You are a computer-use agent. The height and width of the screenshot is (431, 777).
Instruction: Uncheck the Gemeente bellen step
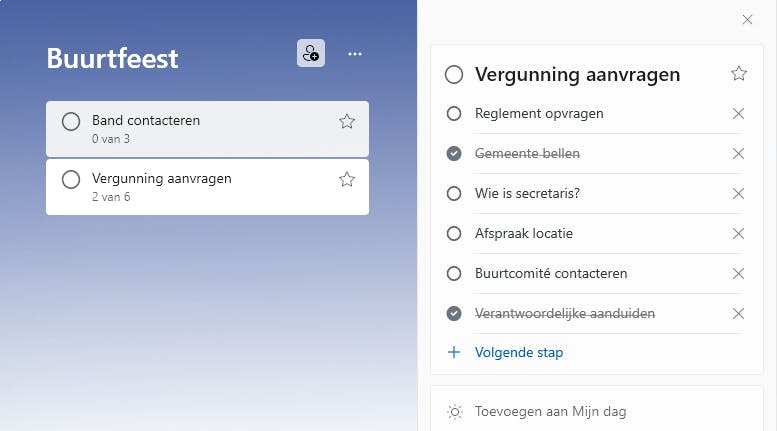454,154
